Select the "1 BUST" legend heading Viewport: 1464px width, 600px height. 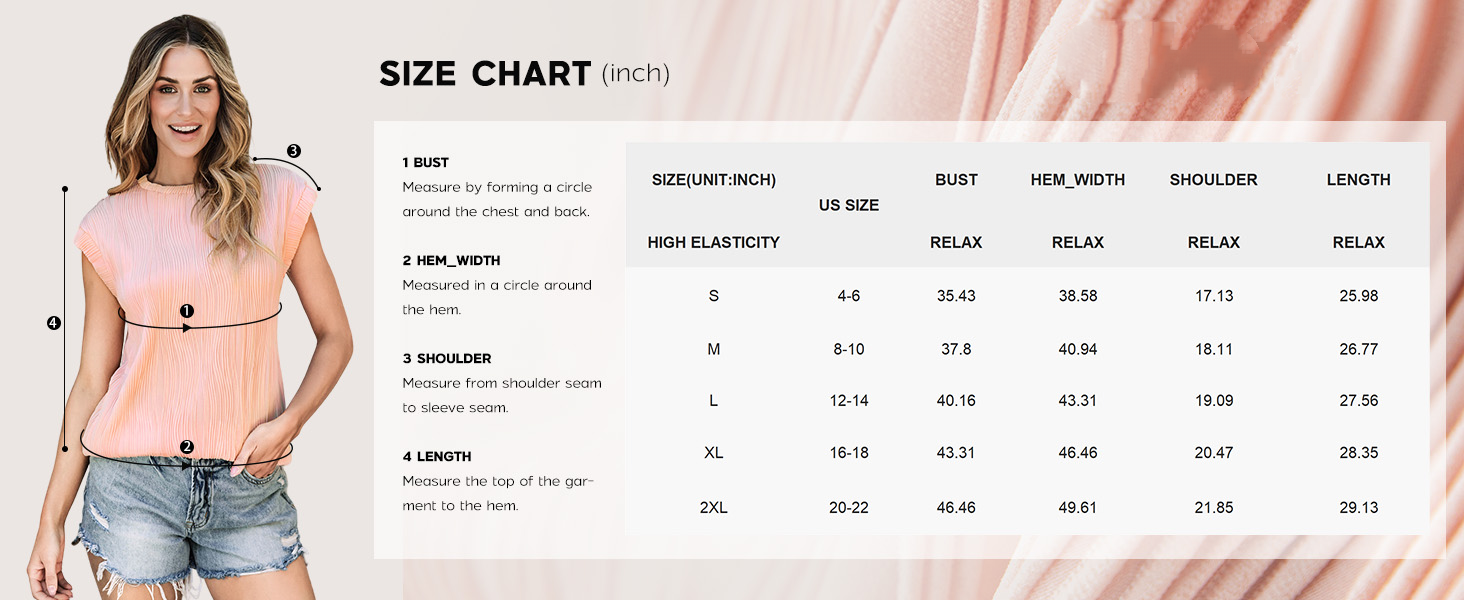(426, 162)
